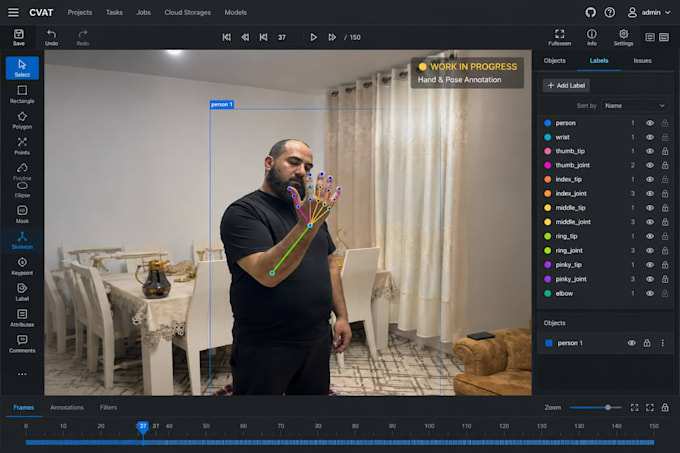The image size is (680, 453).
Task: Undo the last action
Action: (x=51, y=37)
